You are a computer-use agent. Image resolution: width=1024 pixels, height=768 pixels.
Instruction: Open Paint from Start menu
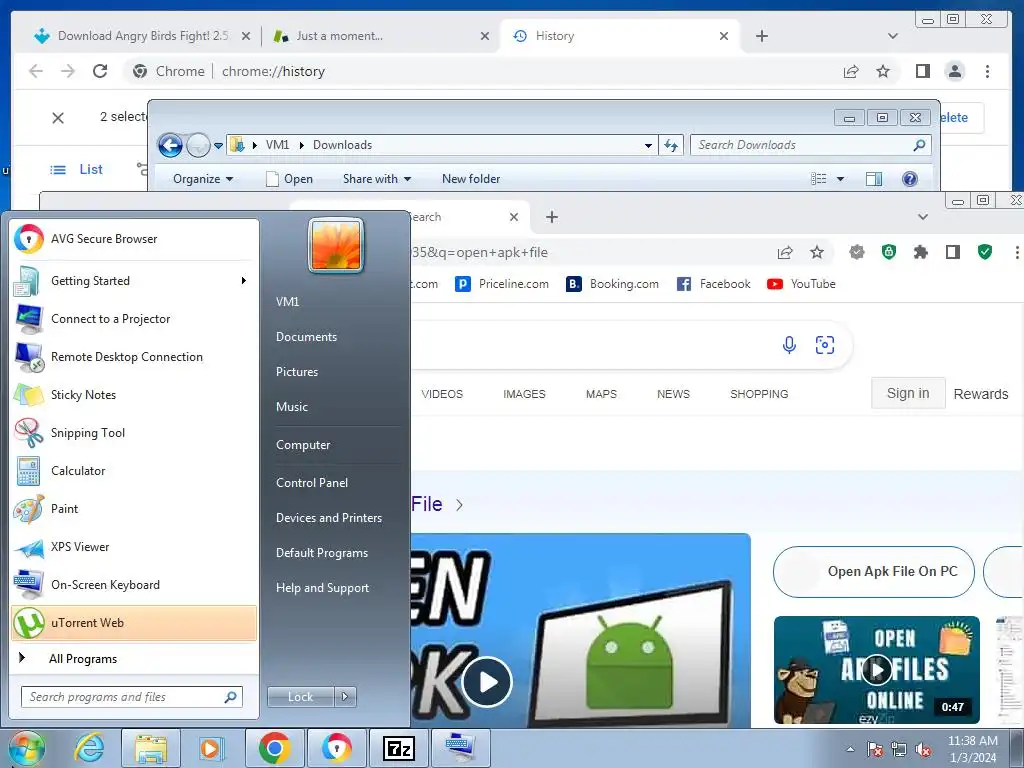tap(134, 509)
